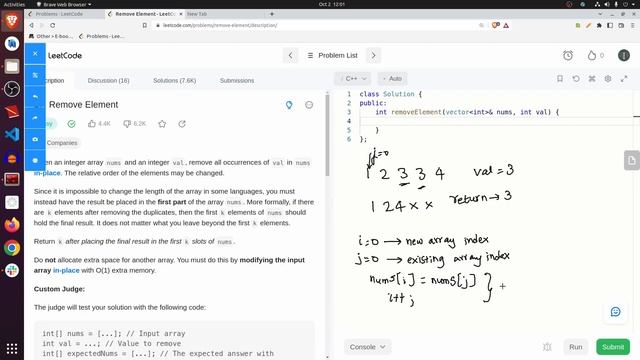
Task: Switch to the Discussion (16) tab
Action: tap(109, 80)
